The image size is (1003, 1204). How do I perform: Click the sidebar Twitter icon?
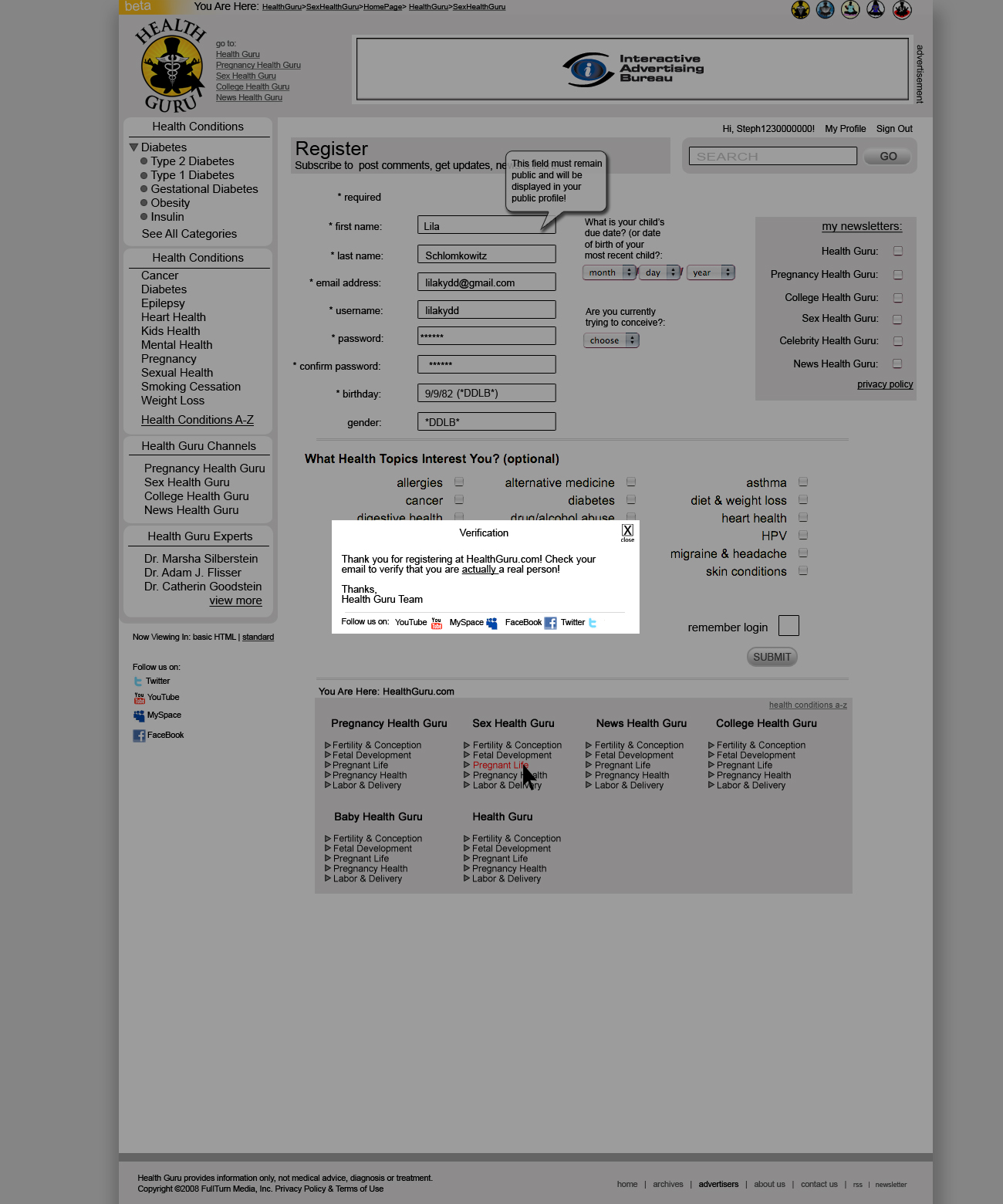(138, 681)
